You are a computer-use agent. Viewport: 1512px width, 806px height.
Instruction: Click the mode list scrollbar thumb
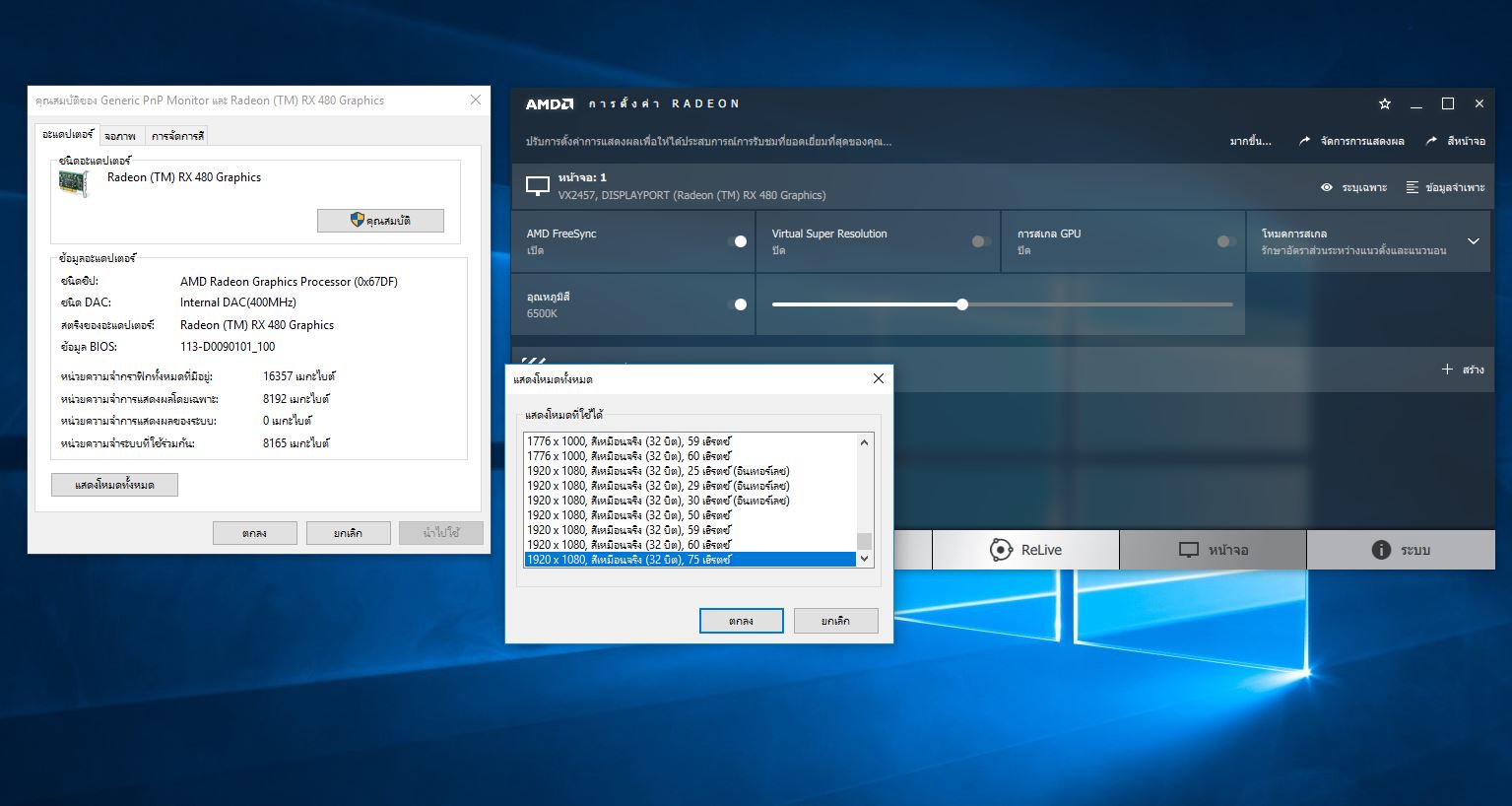[x=865, y=541]
